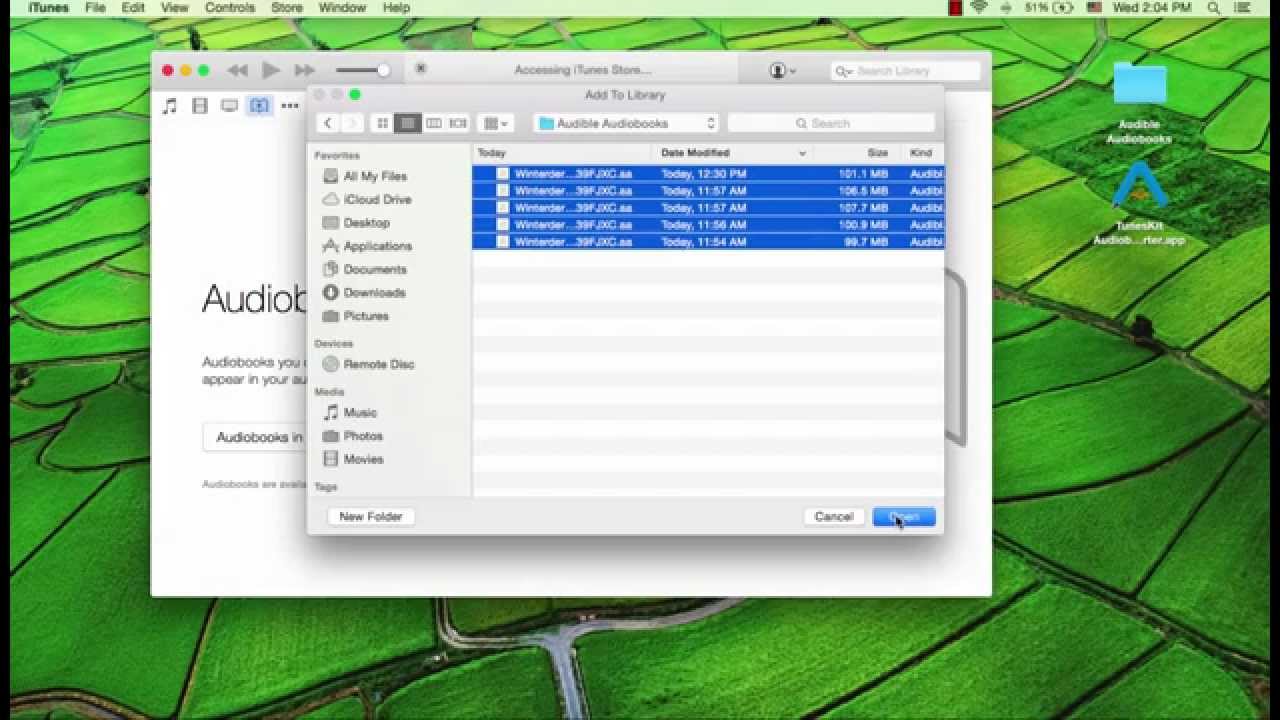The width and height of the screenshot is (1280, 720).
Task: Select the file modified Today, 12:30 PM
Action: (x=708, y=174)
